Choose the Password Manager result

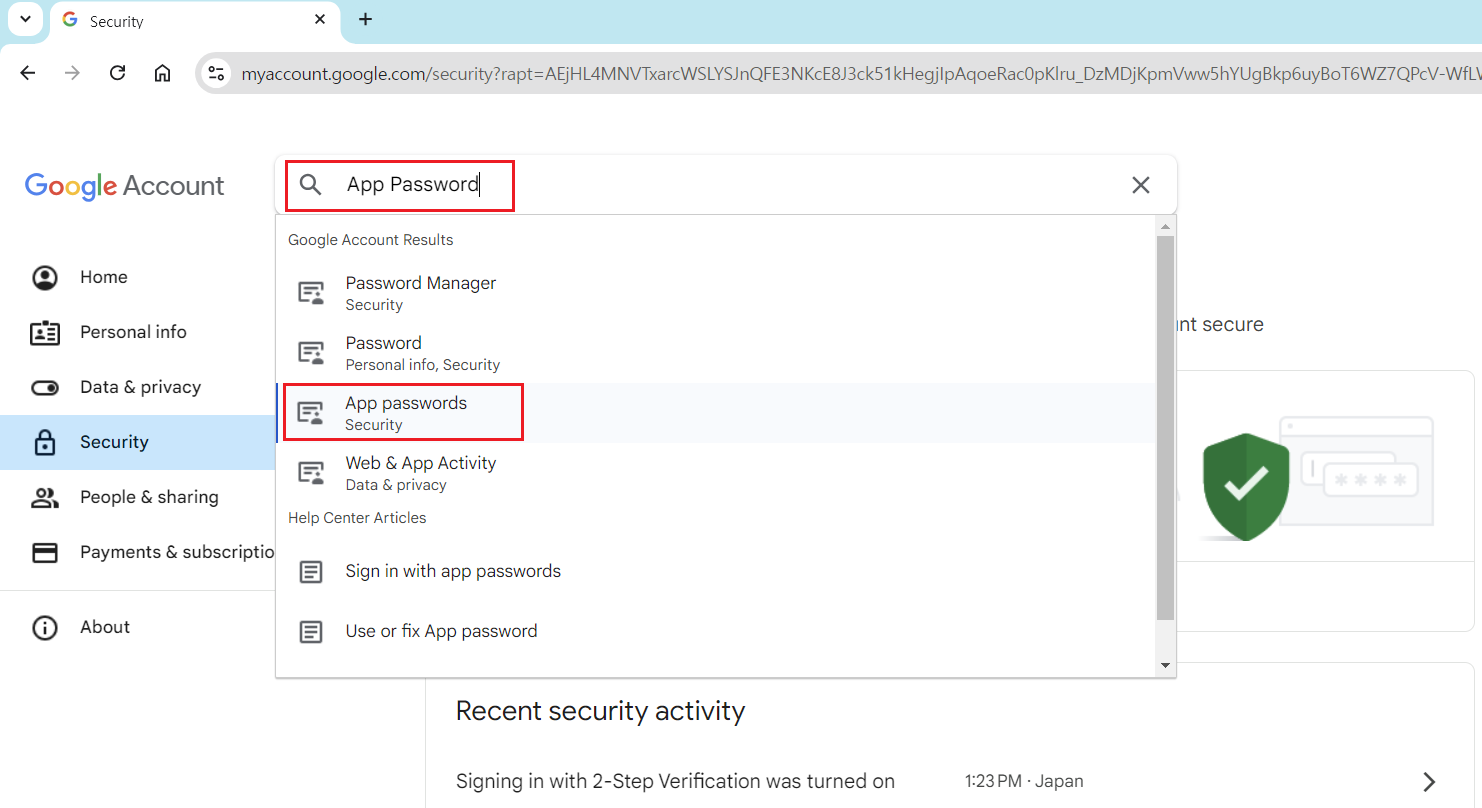point(420,292)
